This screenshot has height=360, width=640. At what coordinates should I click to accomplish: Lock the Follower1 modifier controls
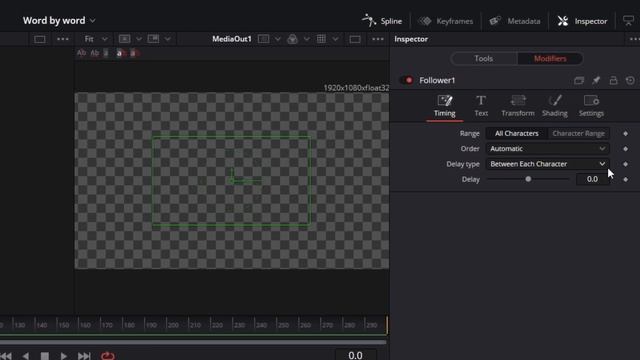click(x=613, y=80)
